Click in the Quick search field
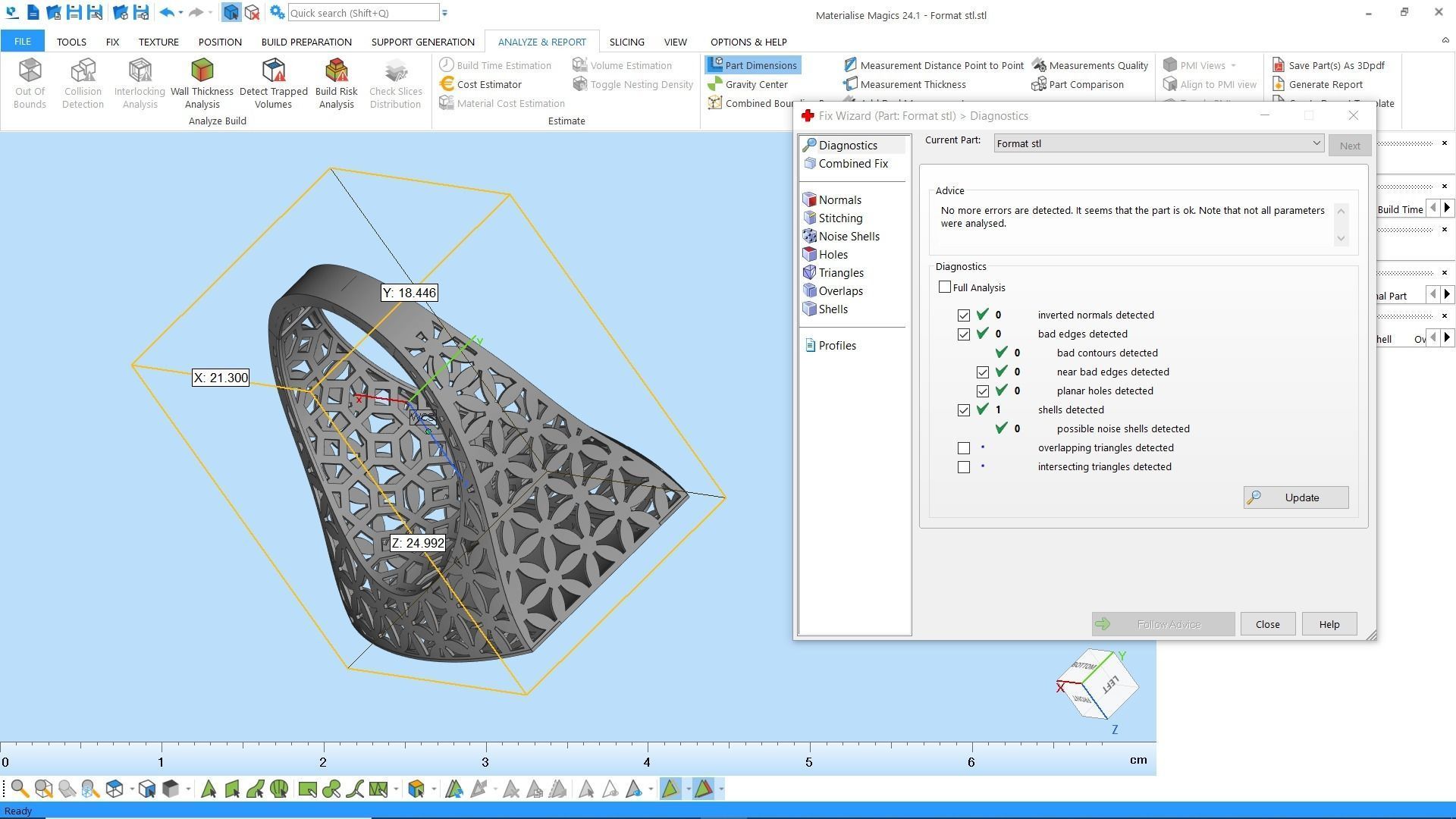The image size is (1456, 819). (x=362, y=13)
